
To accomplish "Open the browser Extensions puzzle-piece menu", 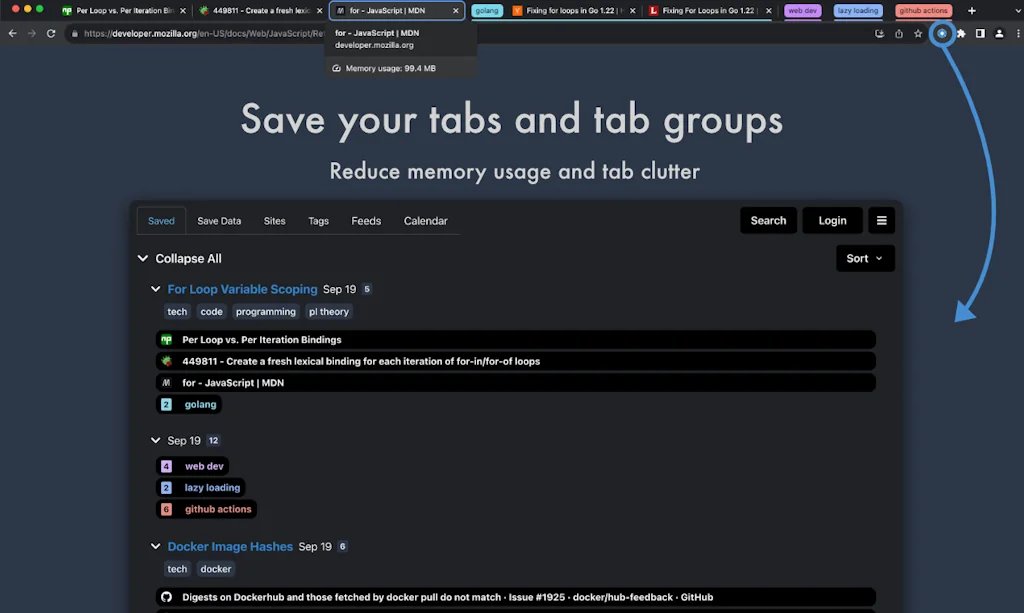I will (959, 33).
